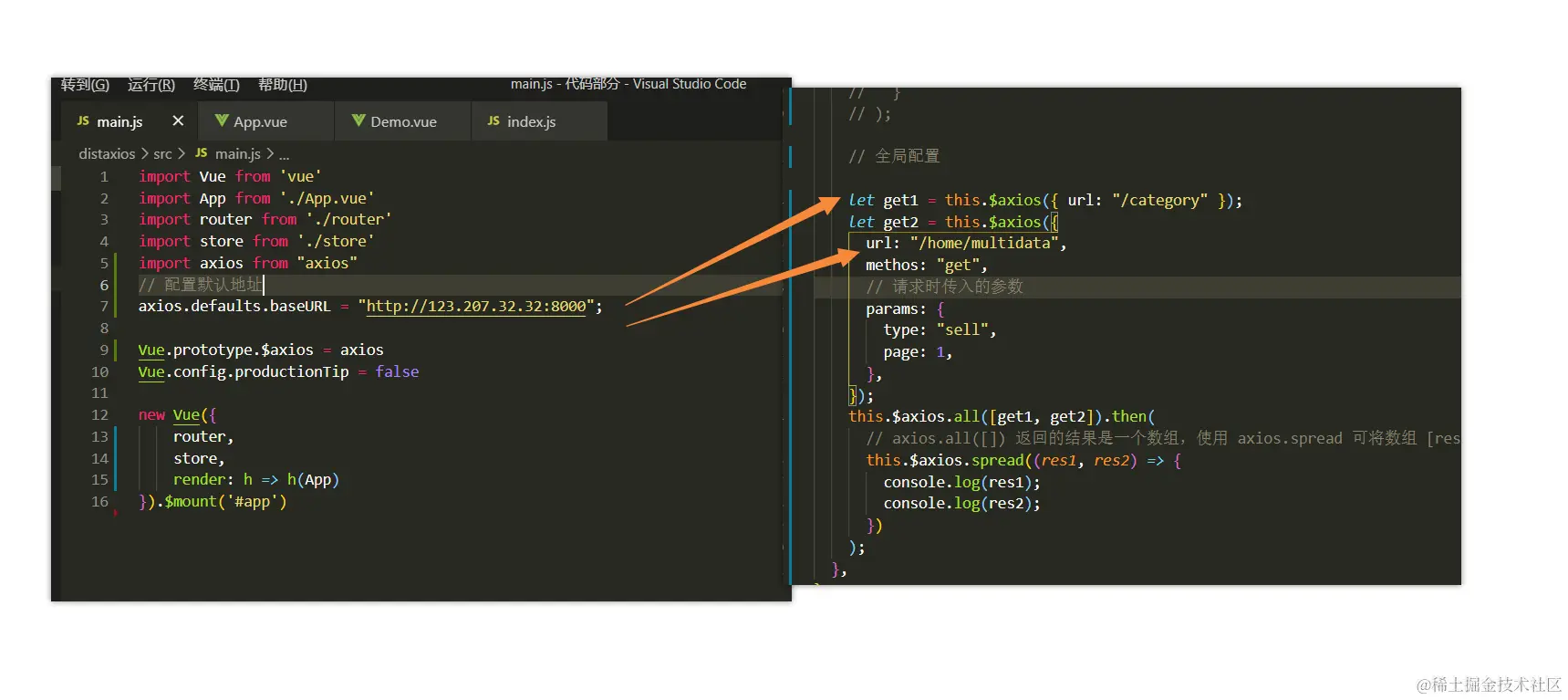Click the 全局配置 comment in right editor

click(x=894, y=156)
